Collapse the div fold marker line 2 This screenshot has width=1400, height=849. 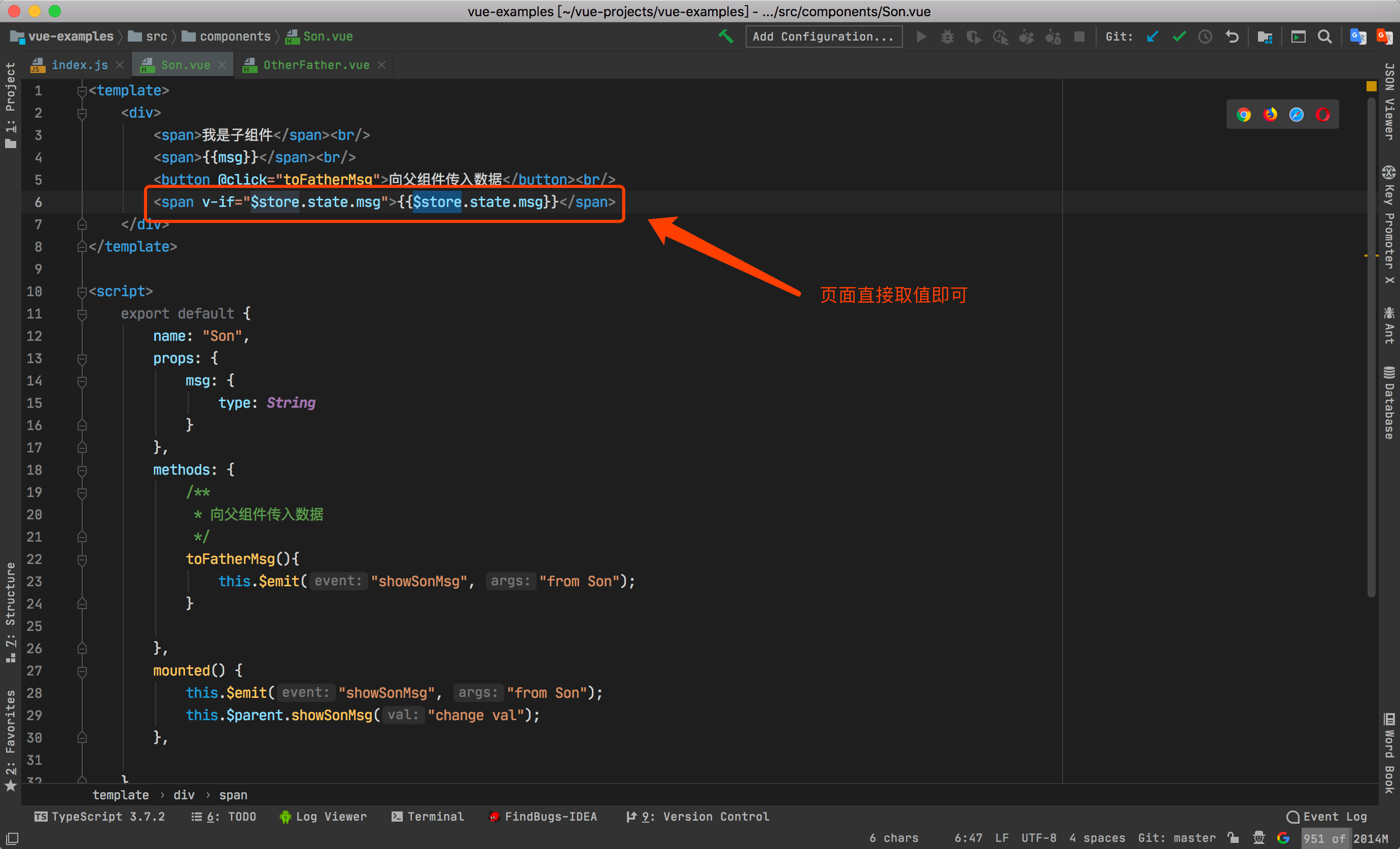[82, 113]
